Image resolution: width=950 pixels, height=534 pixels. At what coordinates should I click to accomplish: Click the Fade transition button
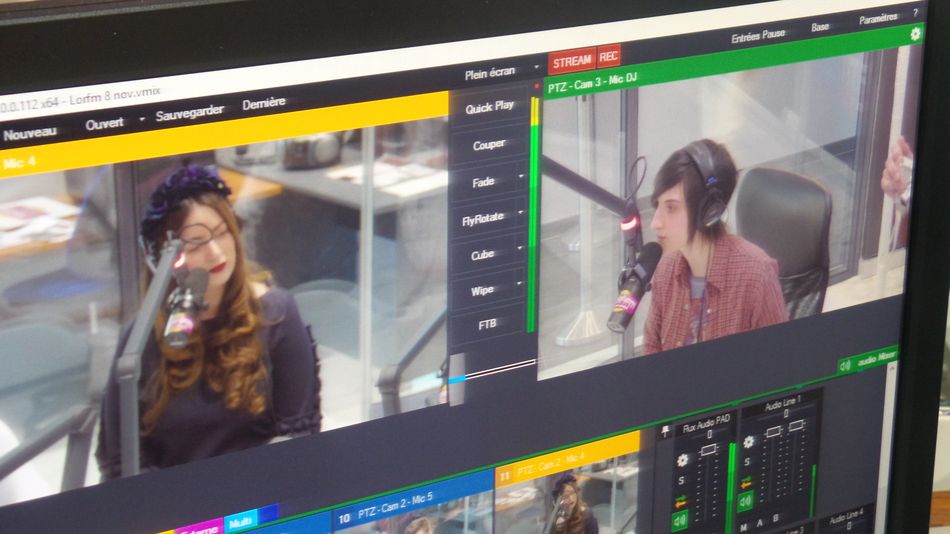(x=483, y=182)
